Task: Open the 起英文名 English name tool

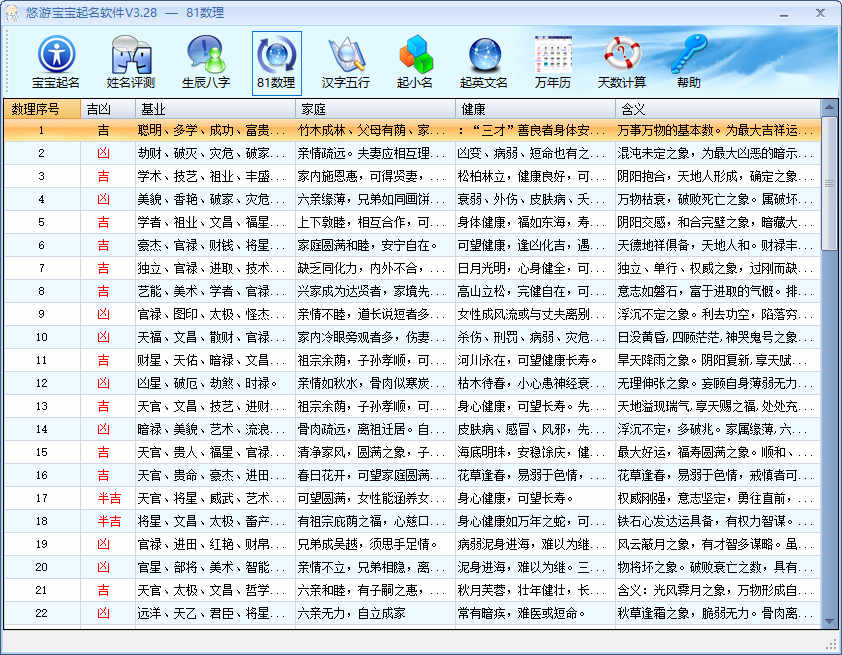Action: point(484,55)
